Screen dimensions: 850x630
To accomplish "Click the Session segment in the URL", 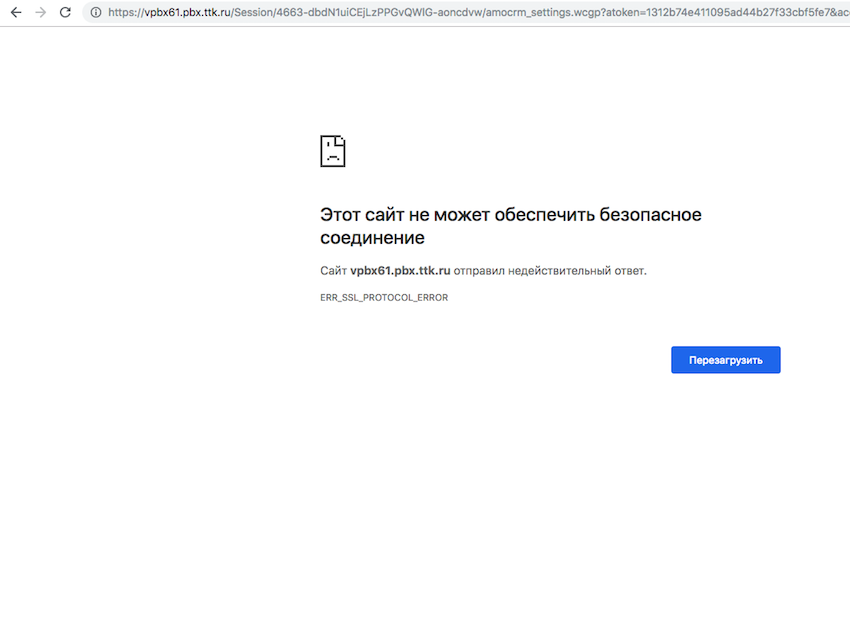I will pyautogui.click(x=251, y=12).
